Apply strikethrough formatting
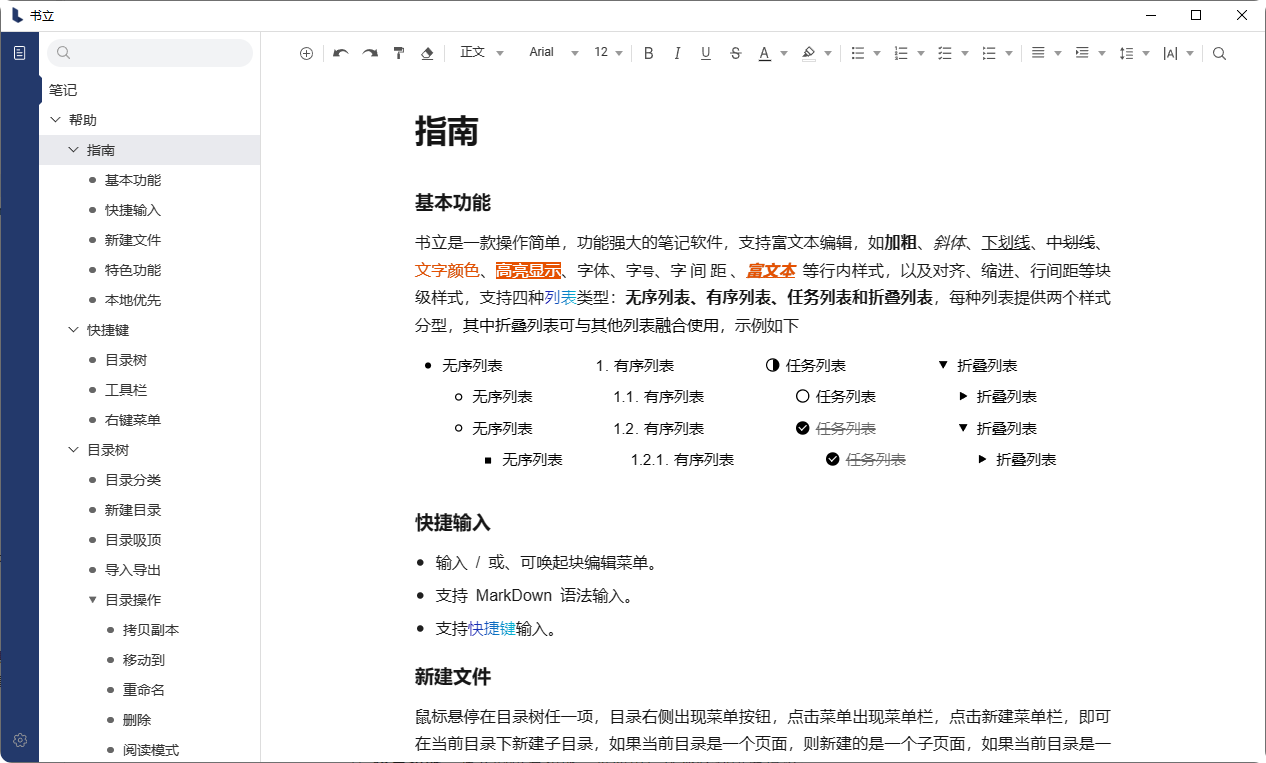This screenshot has height=763, width=1266. 735,52
